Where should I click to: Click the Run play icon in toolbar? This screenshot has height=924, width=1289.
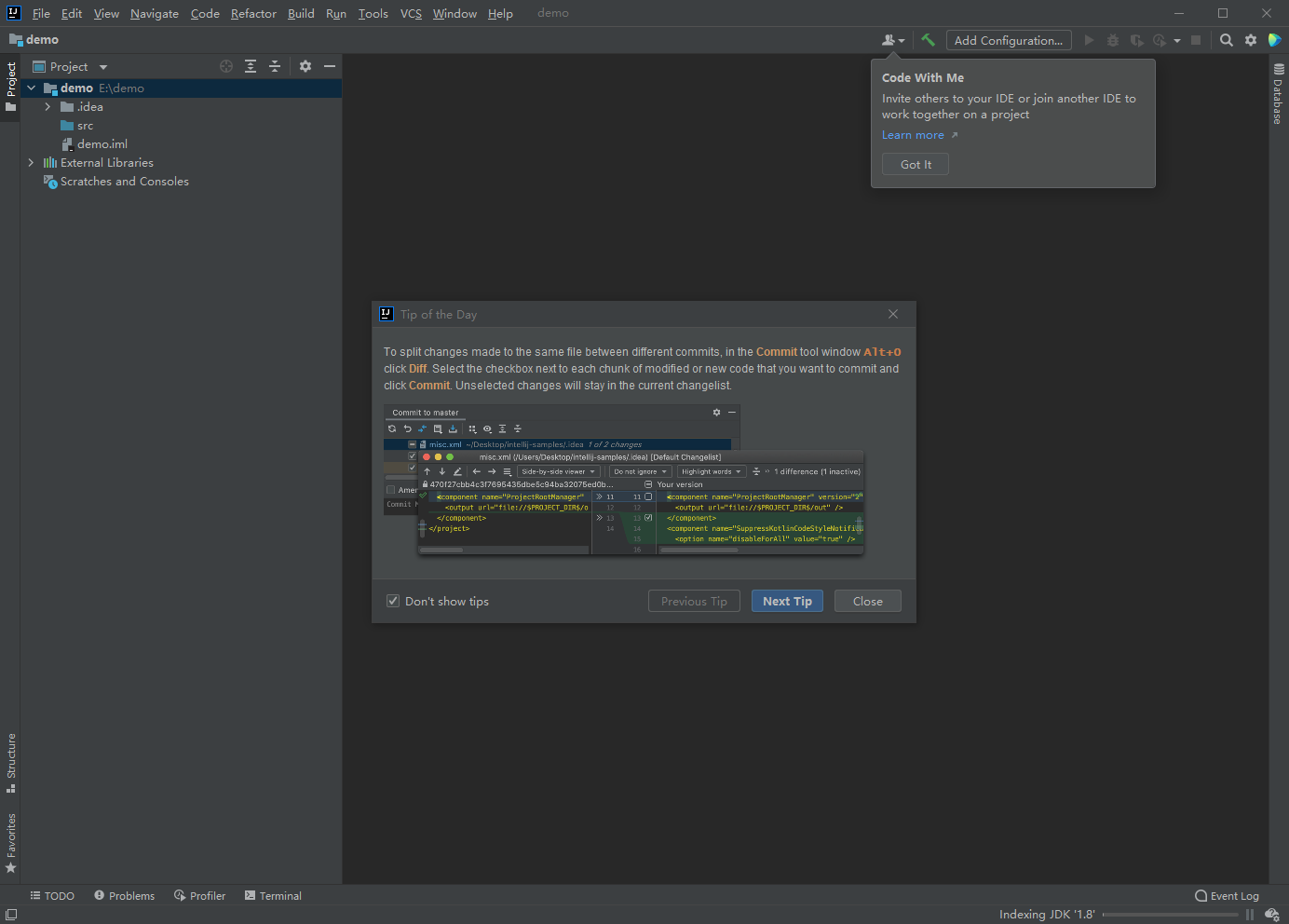(x=1089, y=40)
